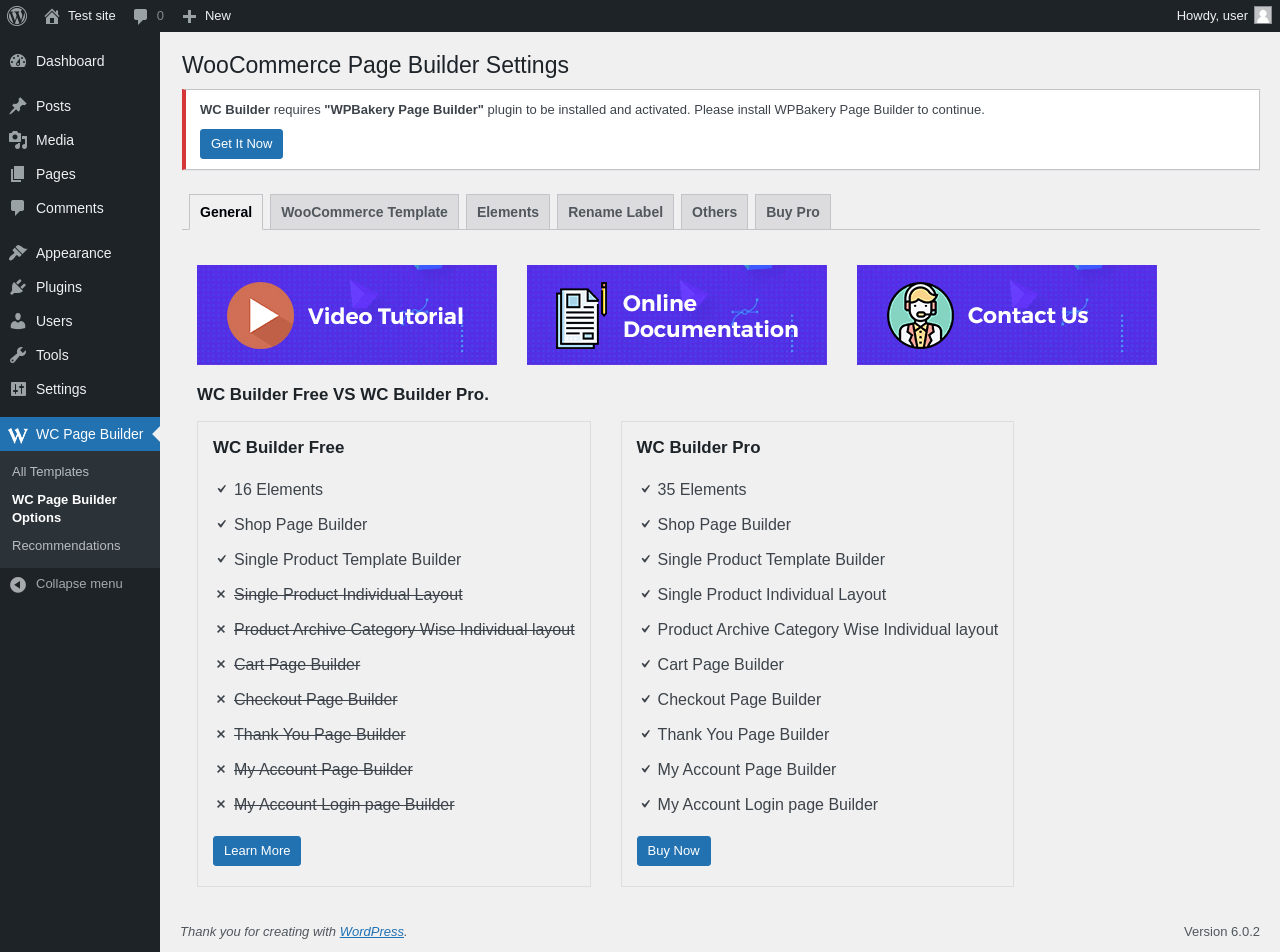The height and width of the screenshot is (952, 1280).
Task: Click the Pages icon in sidebar
Action: (18, 174)
